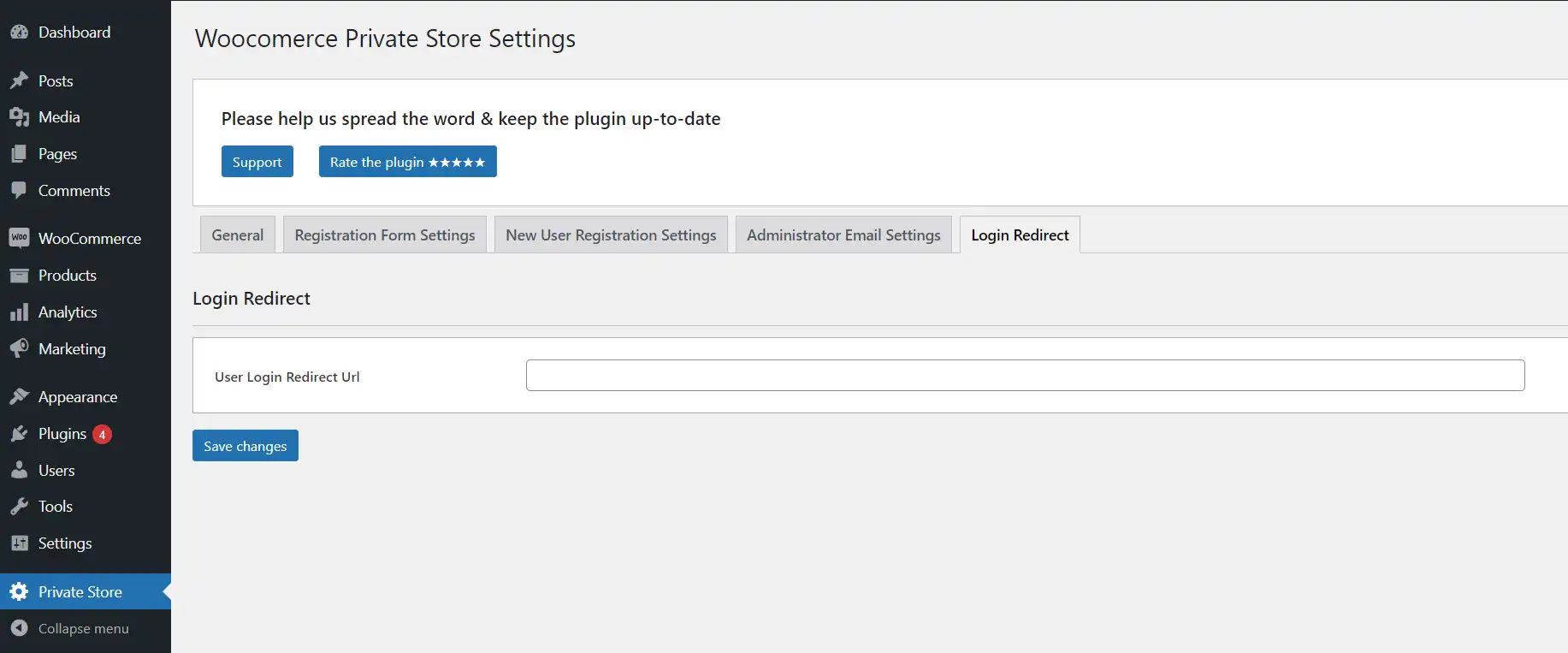Open Products menu label
This screenshot has height=653, width=1568.
pyautogui.click(x=68, y=276)
